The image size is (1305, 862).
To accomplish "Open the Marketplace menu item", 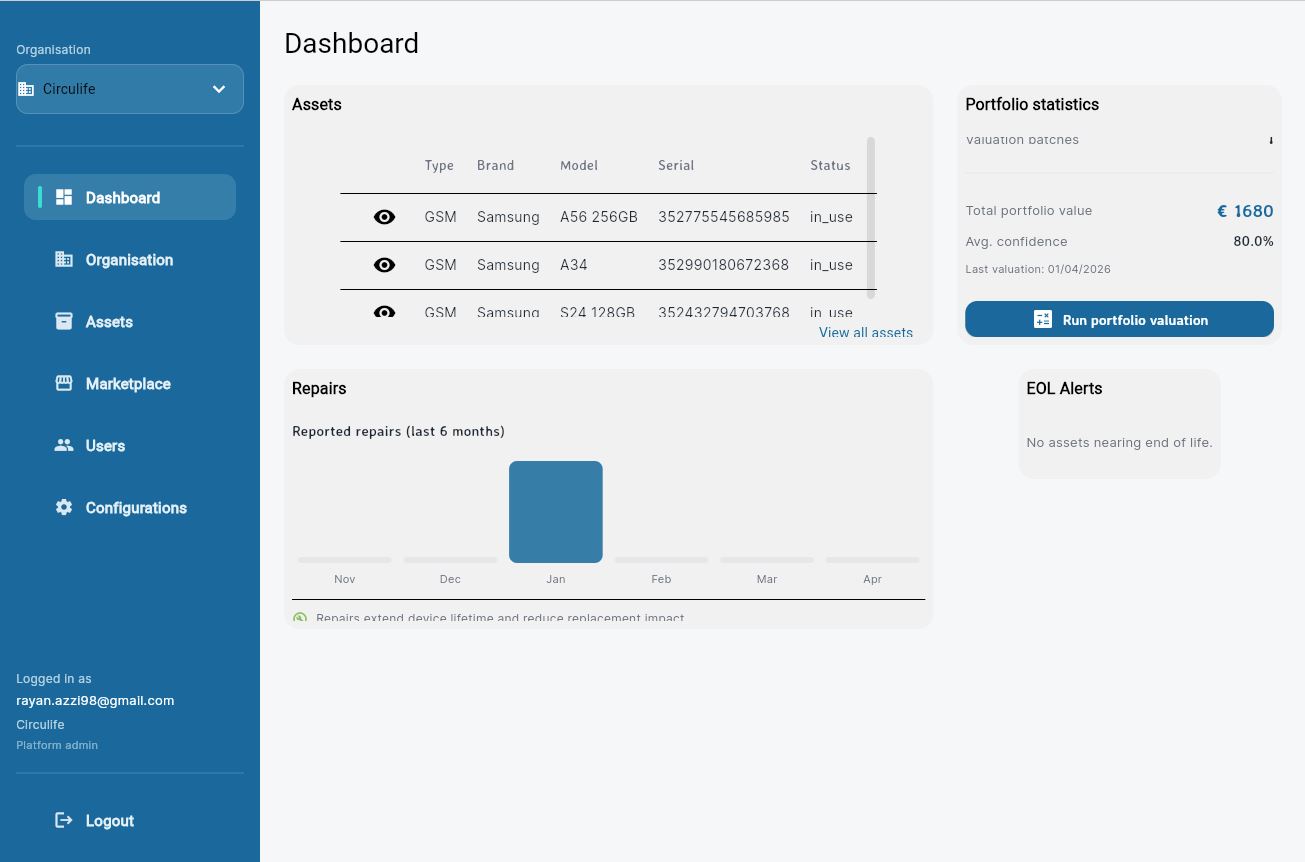I will (128, 384).
